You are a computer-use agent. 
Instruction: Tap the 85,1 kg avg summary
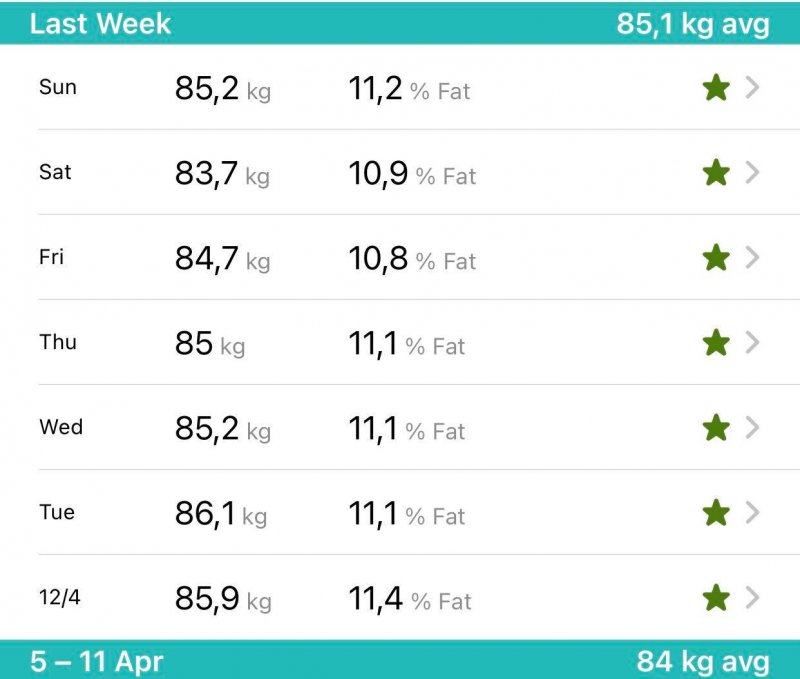tap(693, 24)
